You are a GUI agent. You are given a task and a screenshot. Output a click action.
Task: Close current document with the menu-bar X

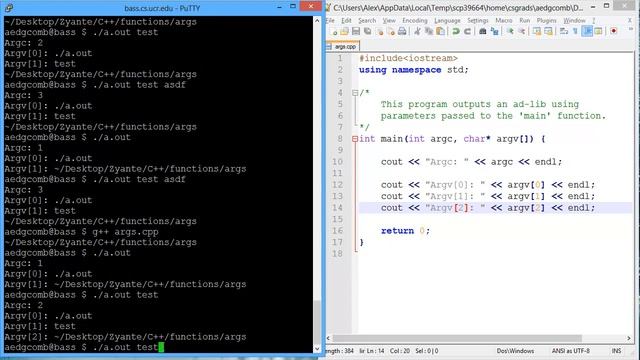click(630, 20)
